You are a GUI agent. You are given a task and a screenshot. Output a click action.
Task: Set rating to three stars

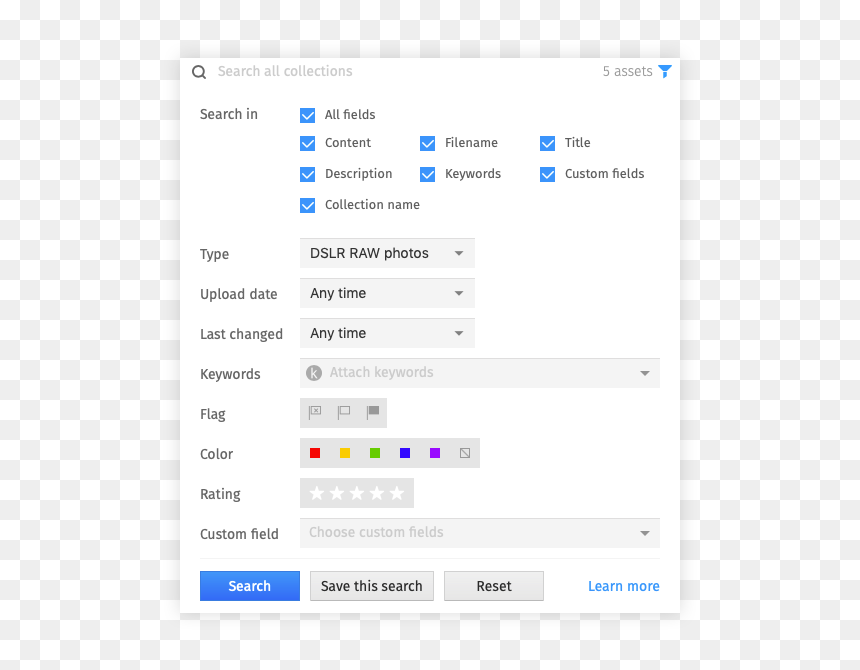point(357,493)
